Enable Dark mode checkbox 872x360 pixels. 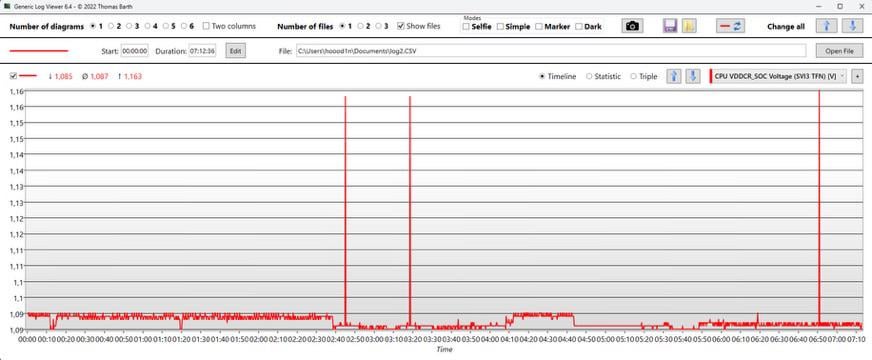tap(578, 27)
